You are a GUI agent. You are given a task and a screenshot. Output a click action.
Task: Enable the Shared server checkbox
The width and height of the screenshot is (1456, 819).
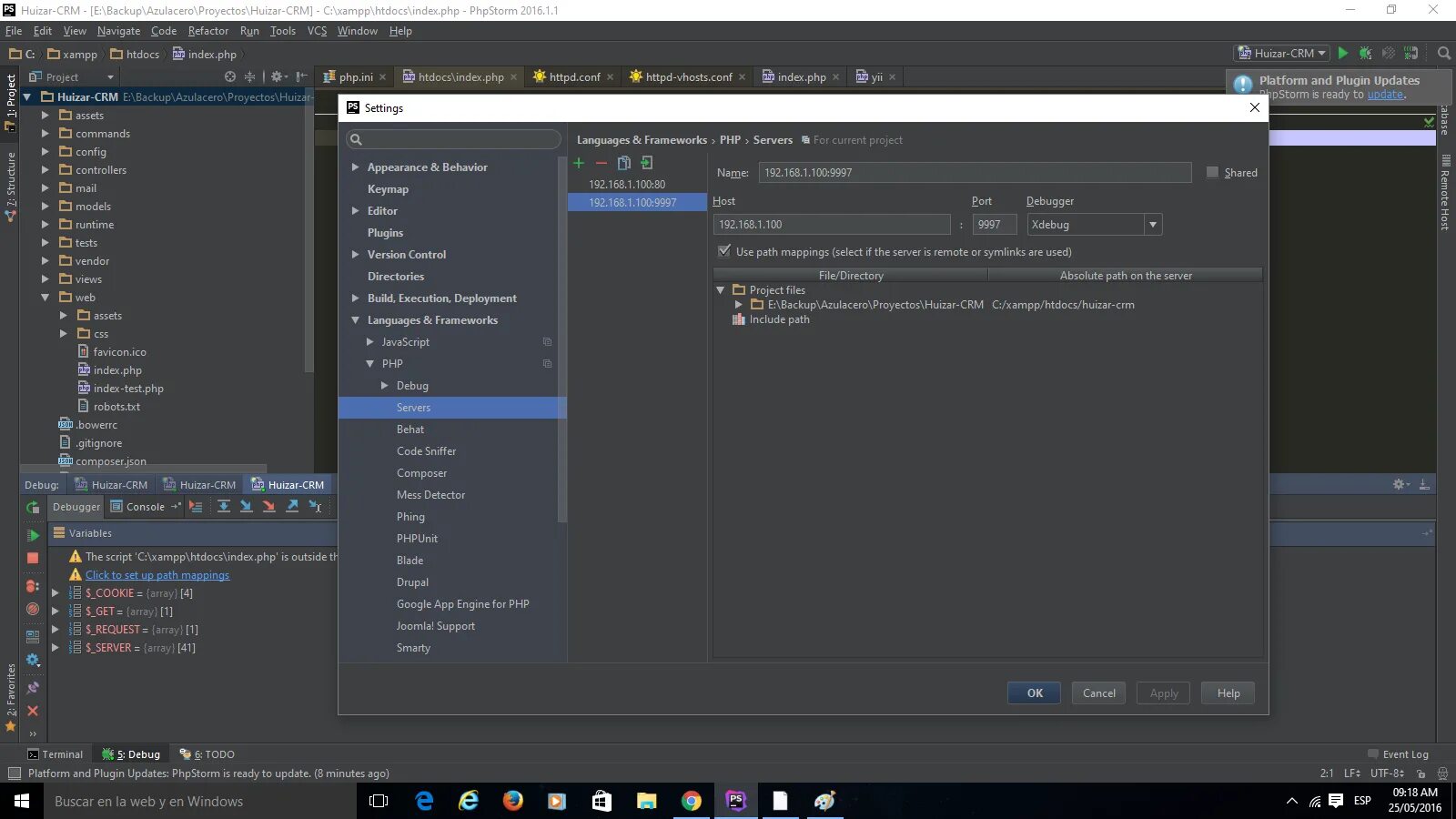tap(1212, 172)
